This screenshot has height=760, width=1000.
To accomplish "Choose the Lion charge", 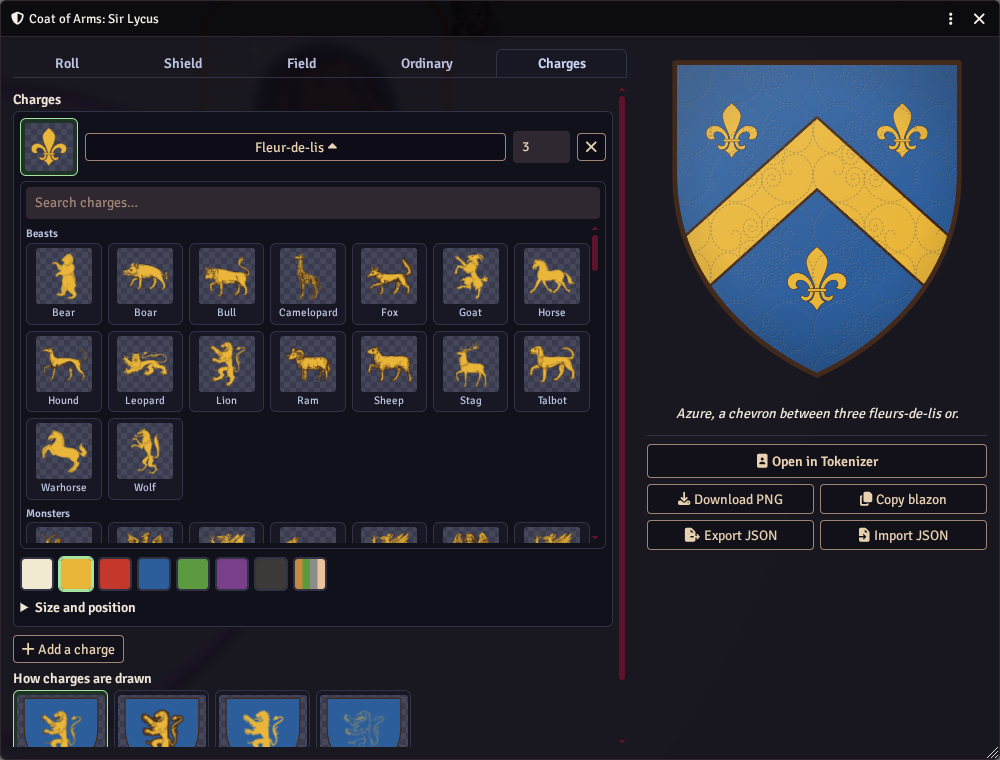I will pyautogui.click(x=226, y=371).
